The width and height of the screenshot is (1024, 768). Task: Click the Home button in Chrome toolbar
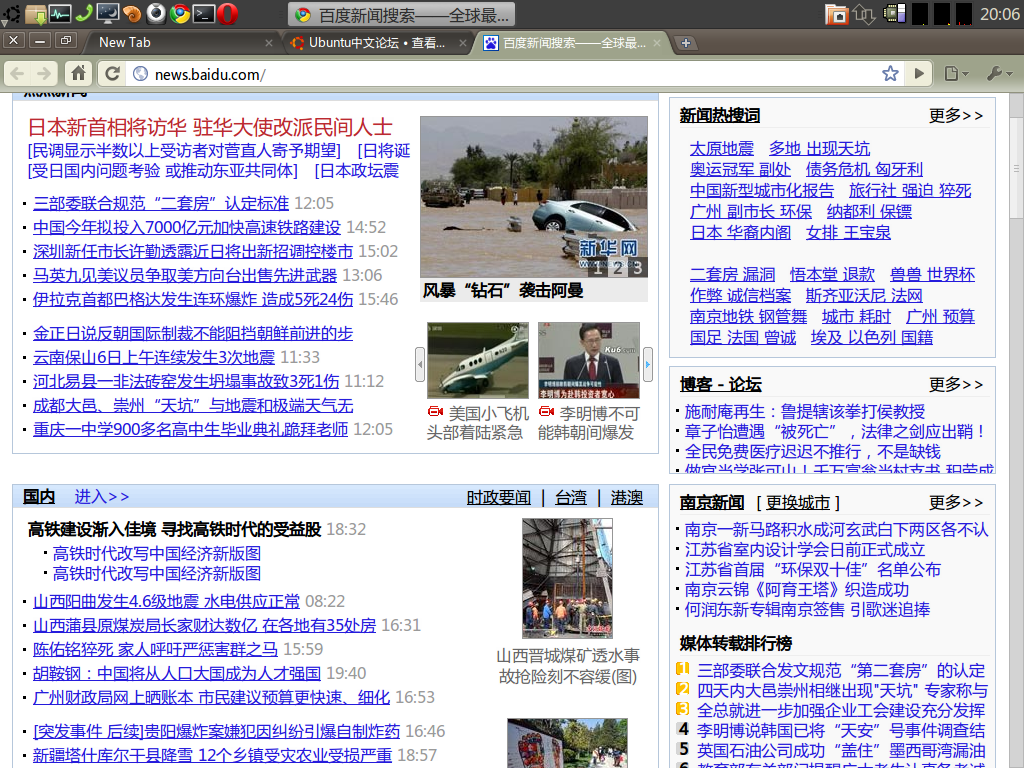[79, 74]
